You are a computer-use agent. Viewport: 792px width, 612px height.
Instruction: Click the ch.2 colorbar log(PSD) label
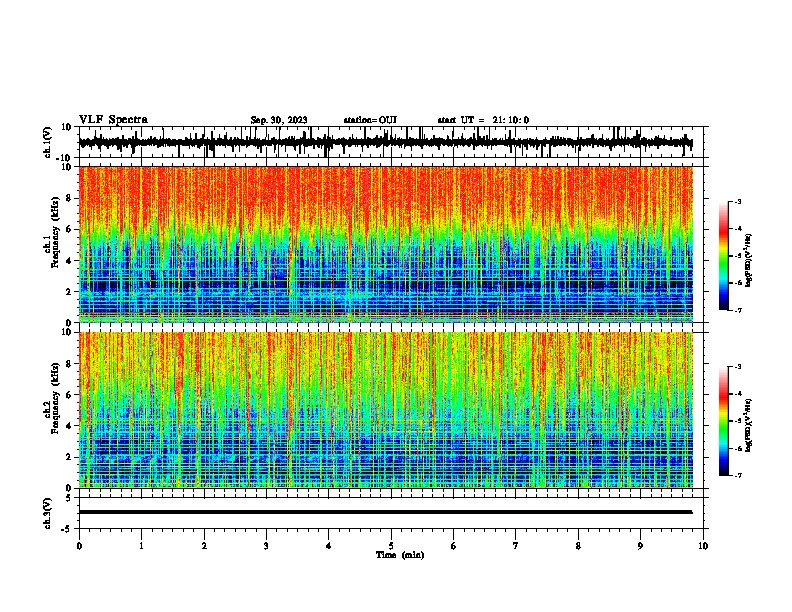tap(749, 425)
